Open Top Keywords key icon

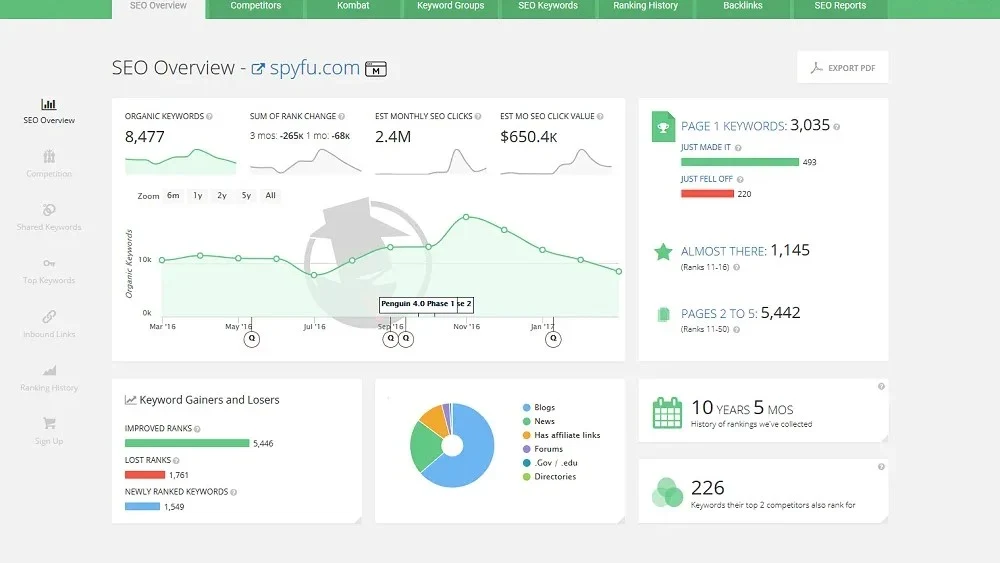(49, 263)
